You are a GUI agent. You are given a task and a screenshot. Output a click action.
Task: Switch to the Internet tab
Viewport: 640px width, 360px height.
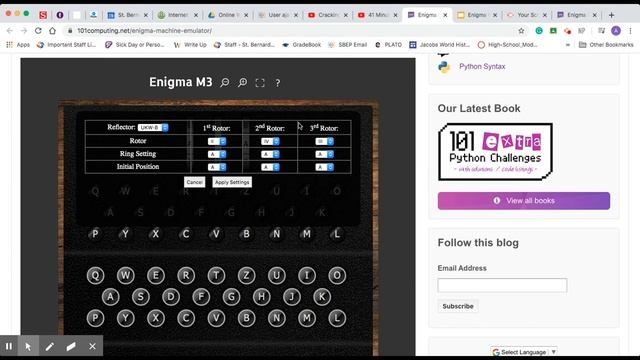pyautogui.click(x=178, y=15)
